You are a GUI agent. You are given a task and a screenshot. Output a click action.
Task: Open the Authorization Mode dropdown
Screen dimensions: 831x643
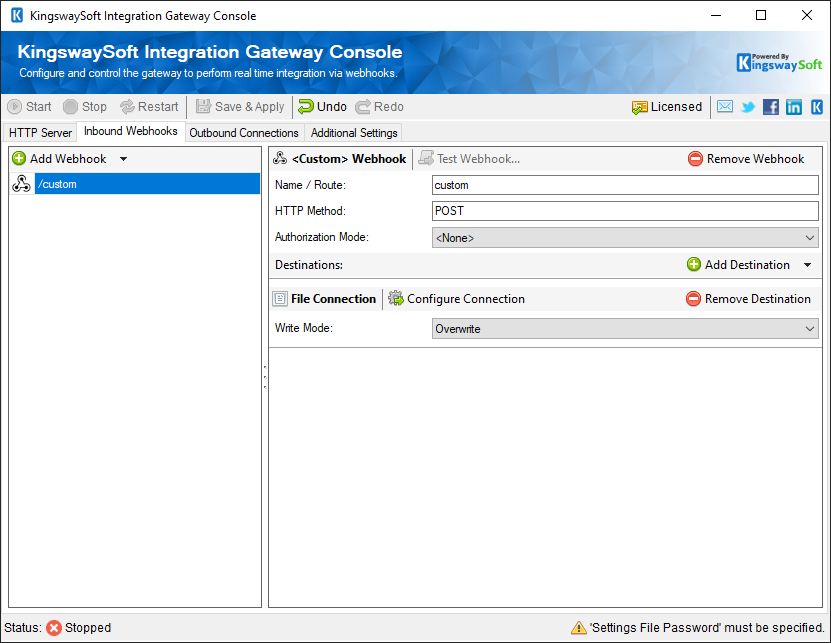point(625,238)
